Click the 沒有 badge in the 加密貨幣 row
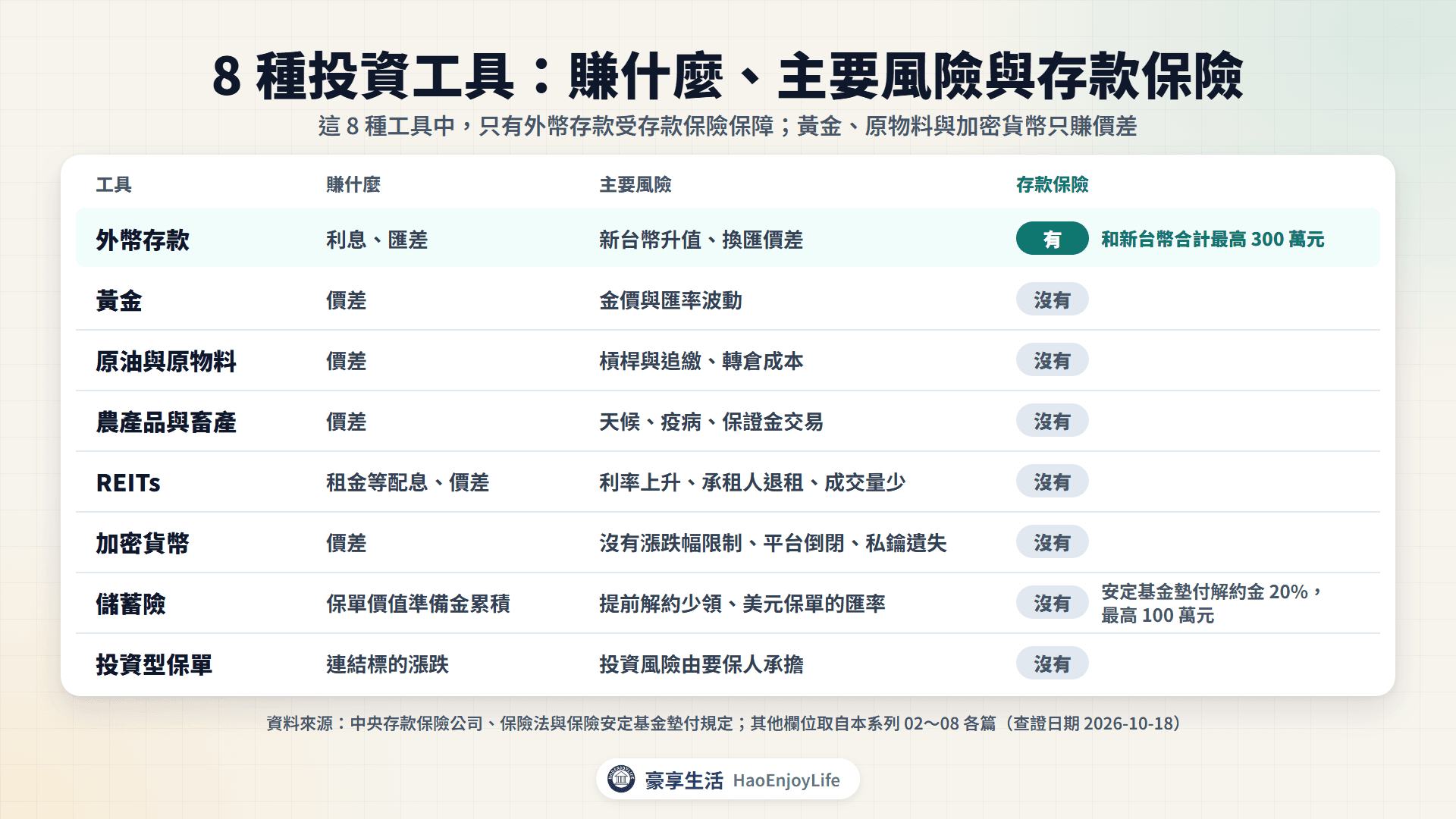1456x819 pixels. (x=1052, y=542)
